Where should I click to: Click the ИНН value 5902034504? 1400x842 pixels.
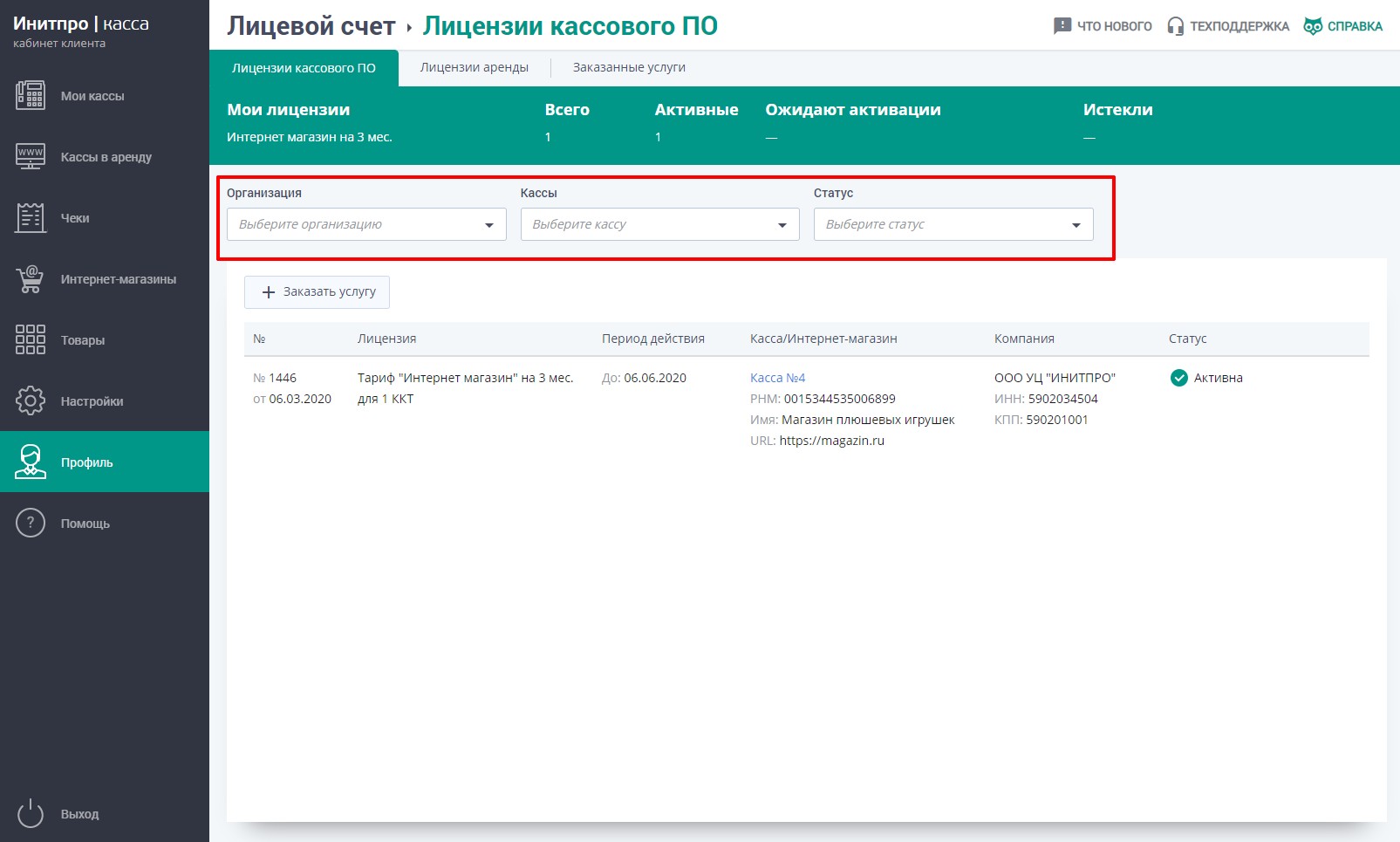point(1062,399)
